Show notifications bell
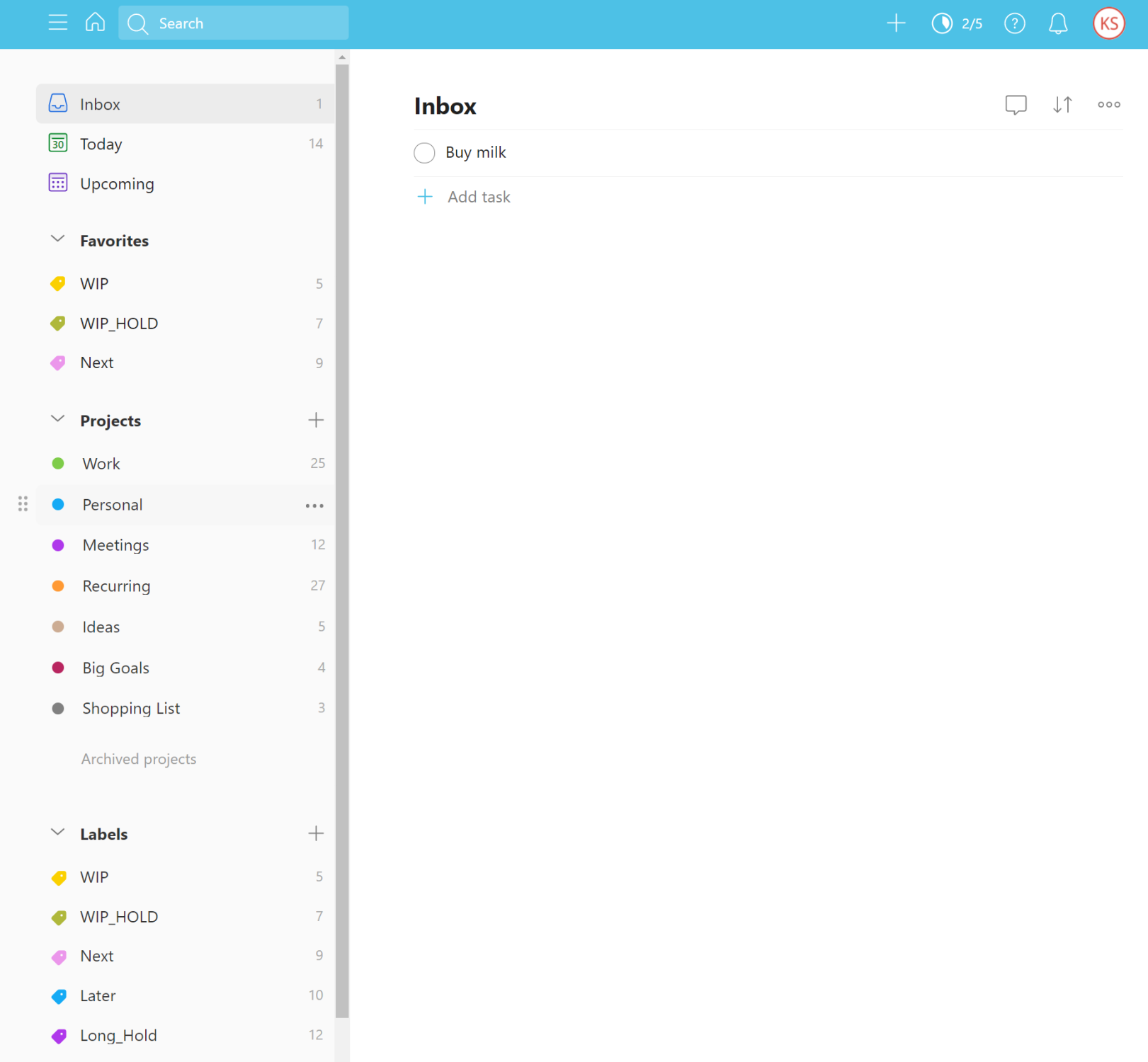The width and height of the screenshot is (1148, 1062). (x=1058, y=23)
